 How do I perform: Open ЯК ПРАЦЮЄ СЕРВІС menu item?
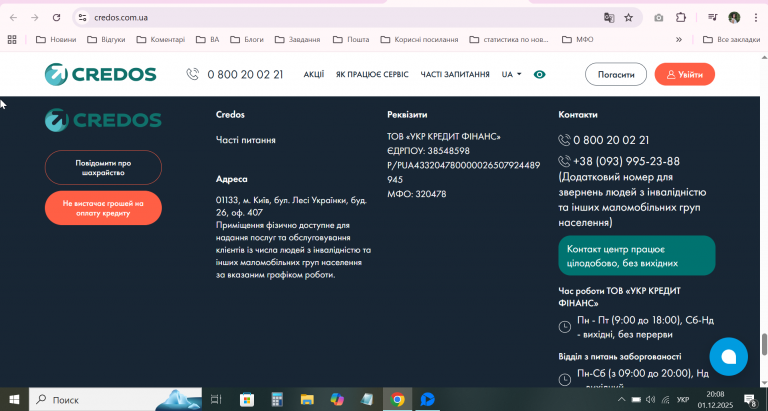coord(372,74)
